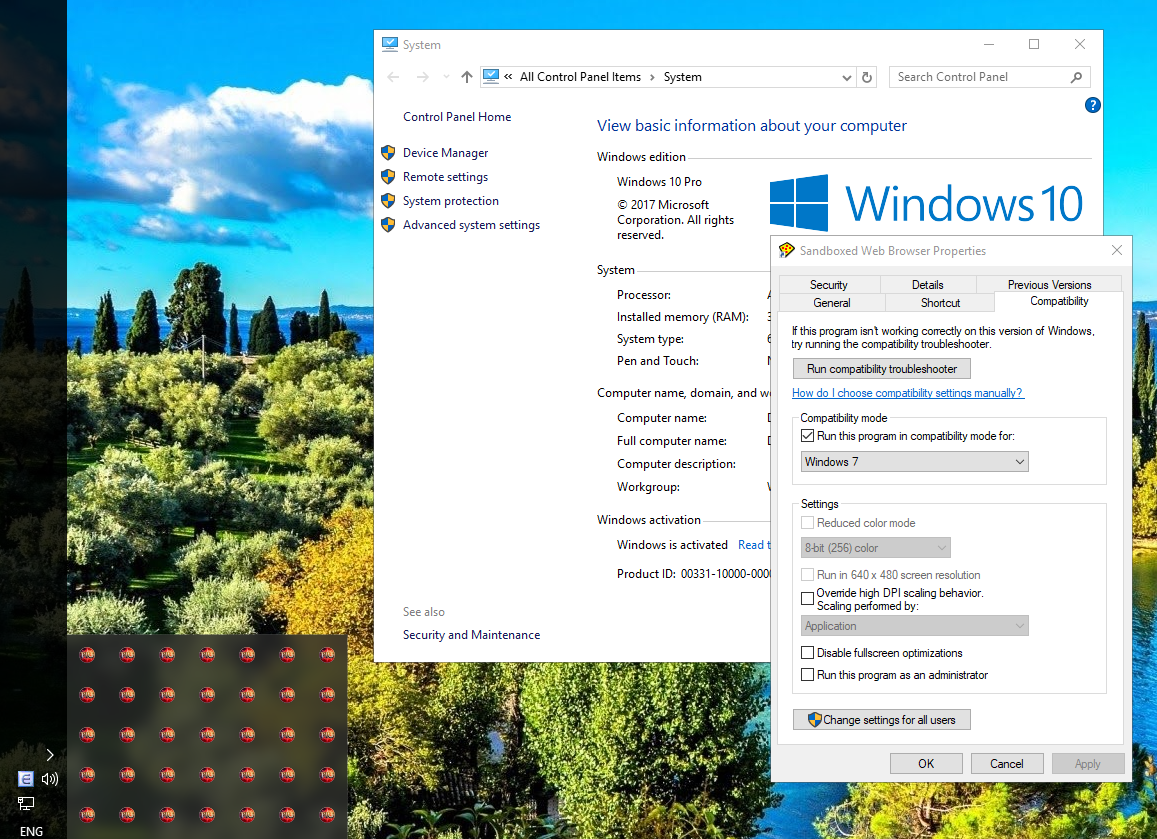Open the Previous Versions tab
Image resolution: width=1157 pixels, height=839 pixels.
coord(1049,285)
